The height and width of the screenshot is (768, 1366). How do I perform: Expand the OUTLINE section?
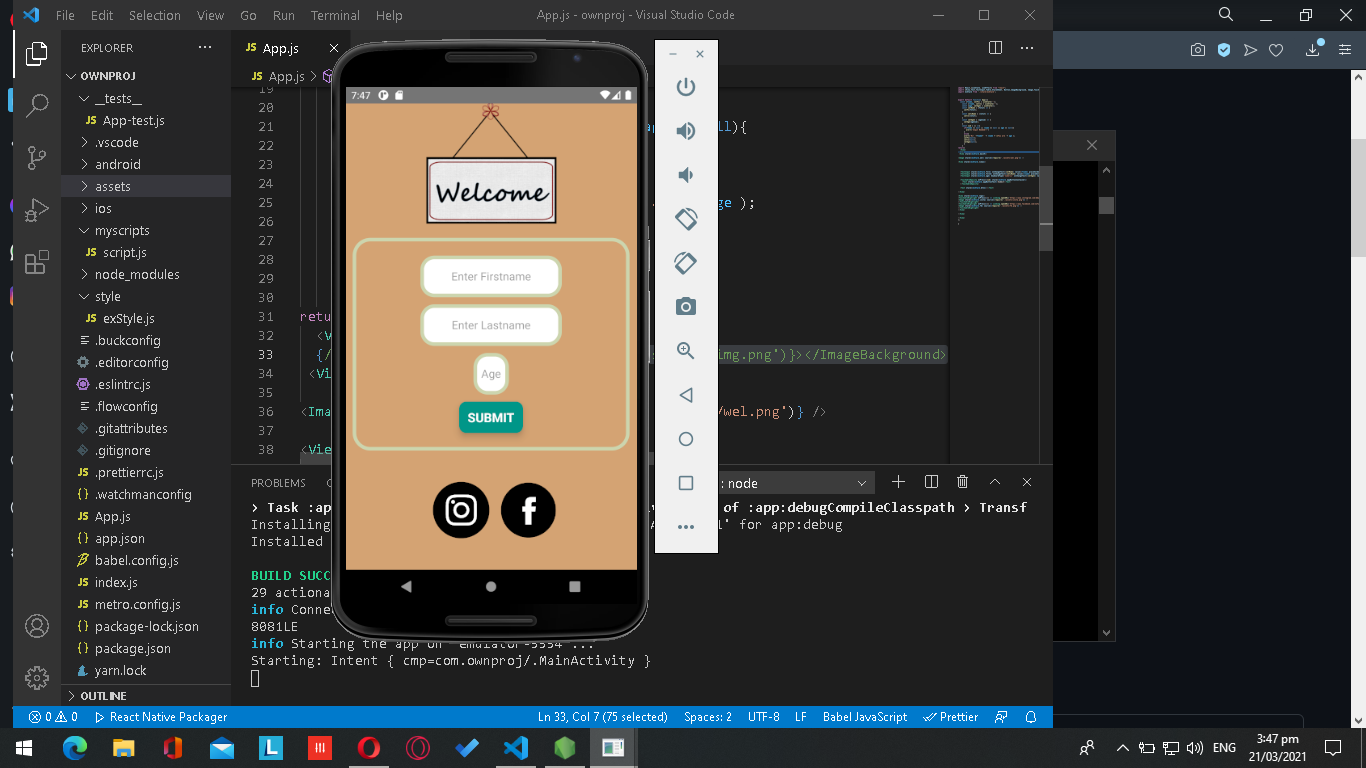pos(103,696)
